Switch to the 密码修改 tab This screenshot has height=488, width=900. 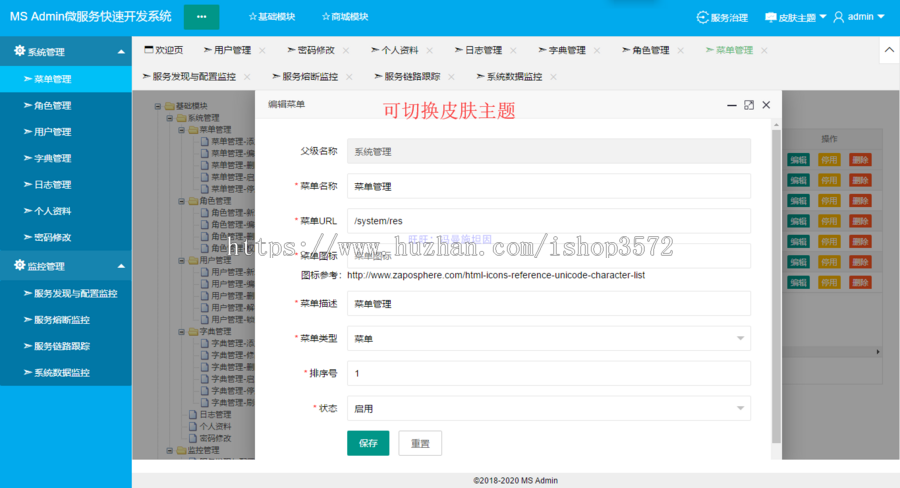[311, 50]
